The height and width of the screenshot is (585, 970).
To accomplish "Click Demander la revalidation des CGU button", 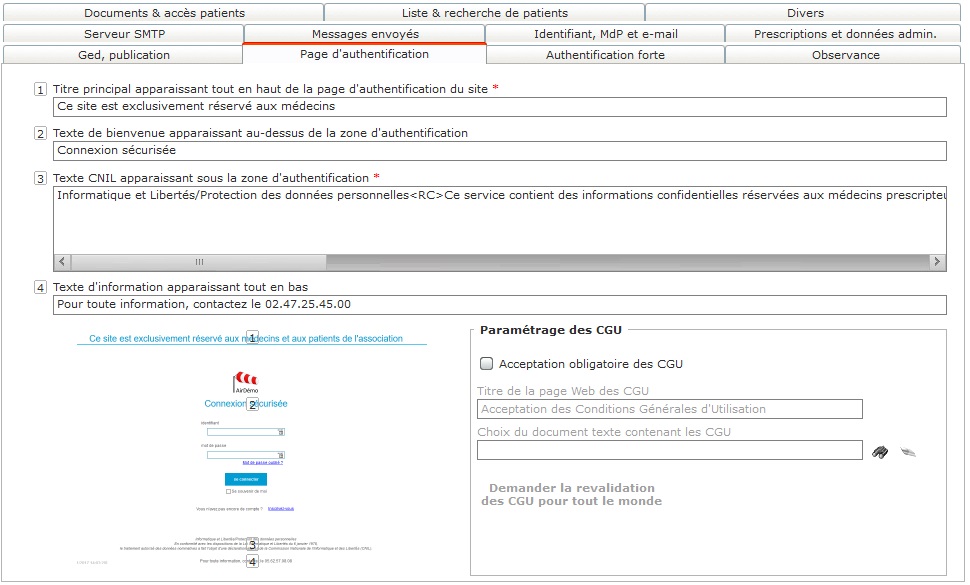I will tap(572, 494).
